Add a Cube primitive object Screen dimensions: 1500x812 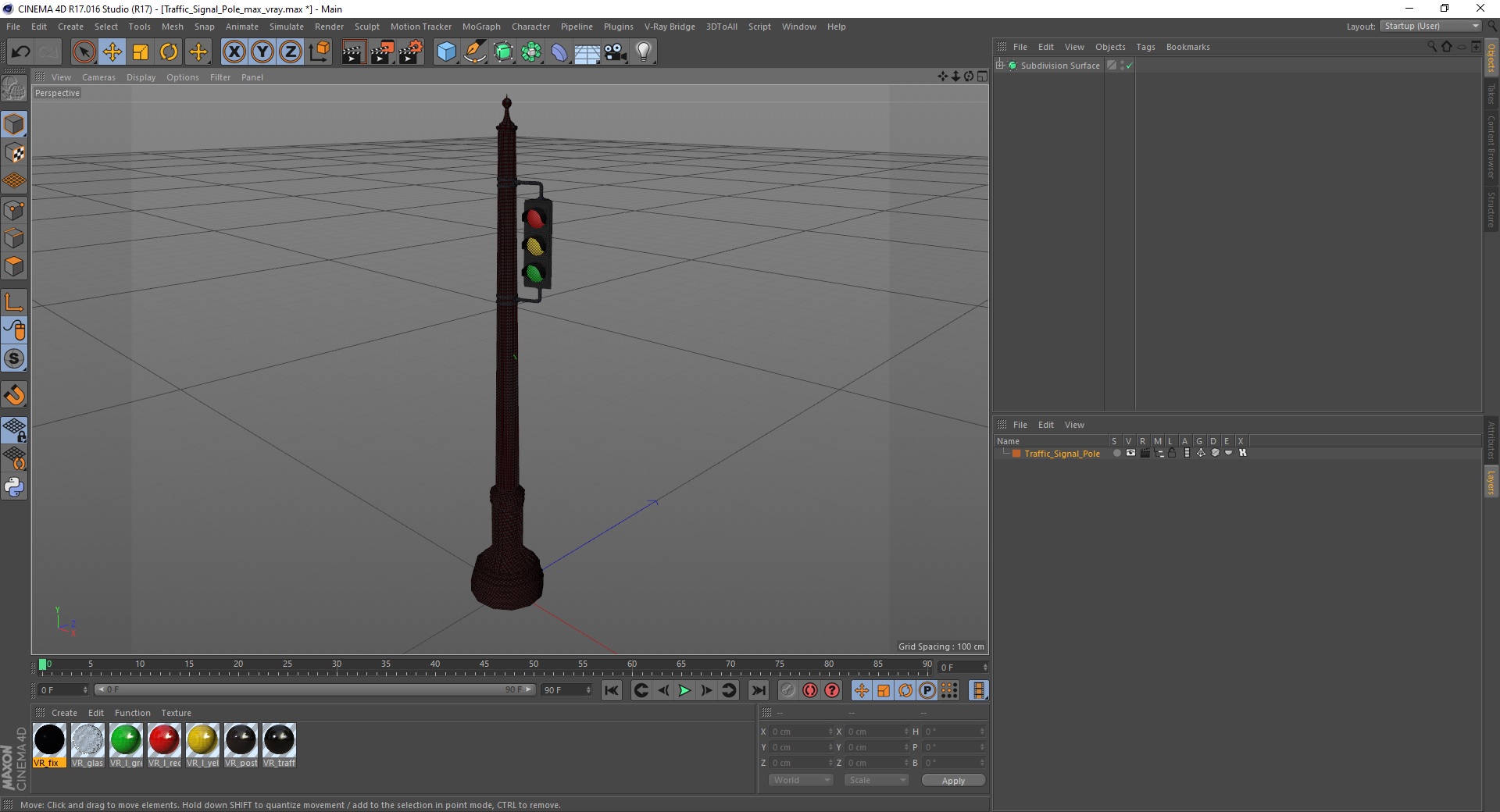[x=446, y=52]
